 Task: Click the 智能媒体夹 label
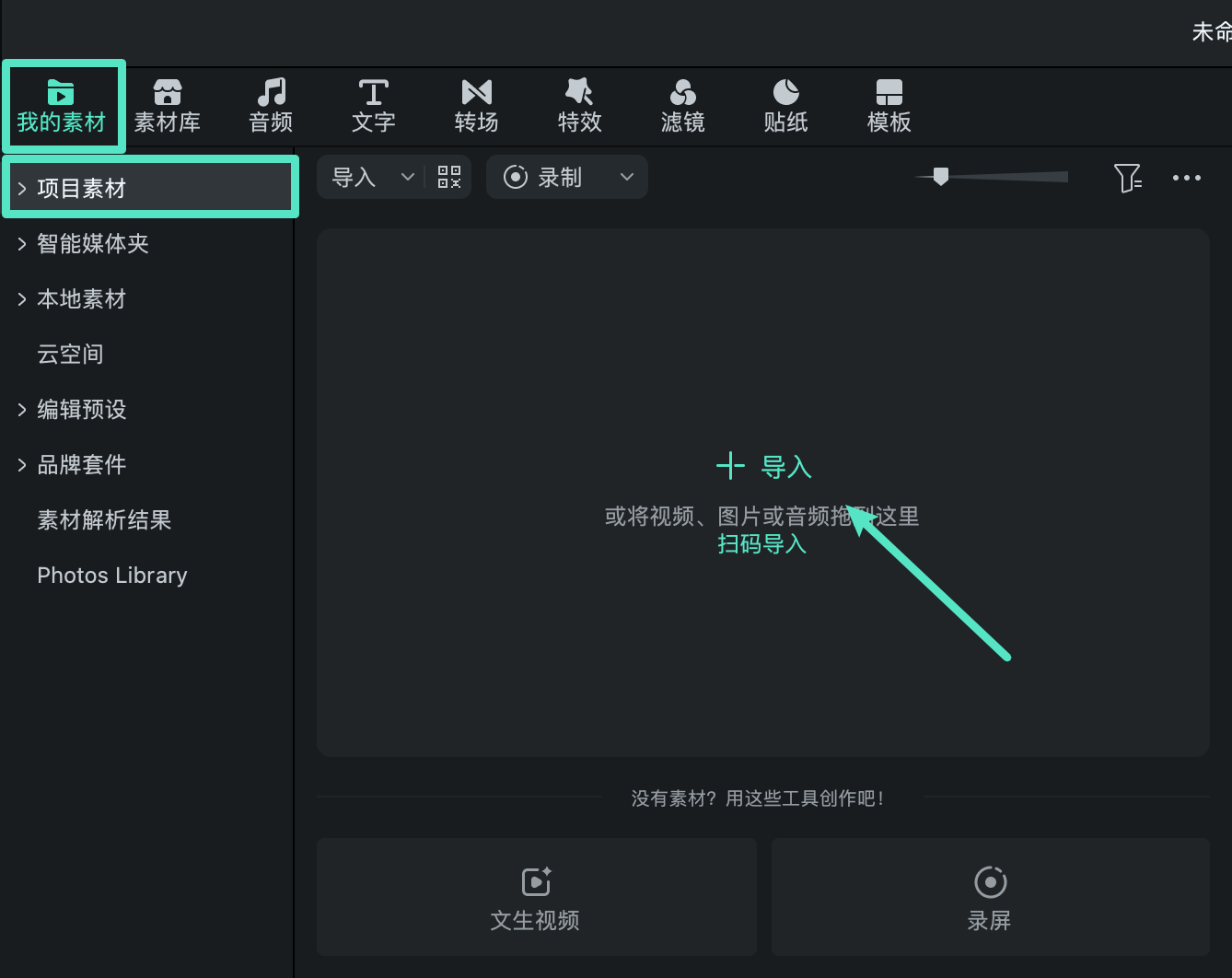click(93, 244)
